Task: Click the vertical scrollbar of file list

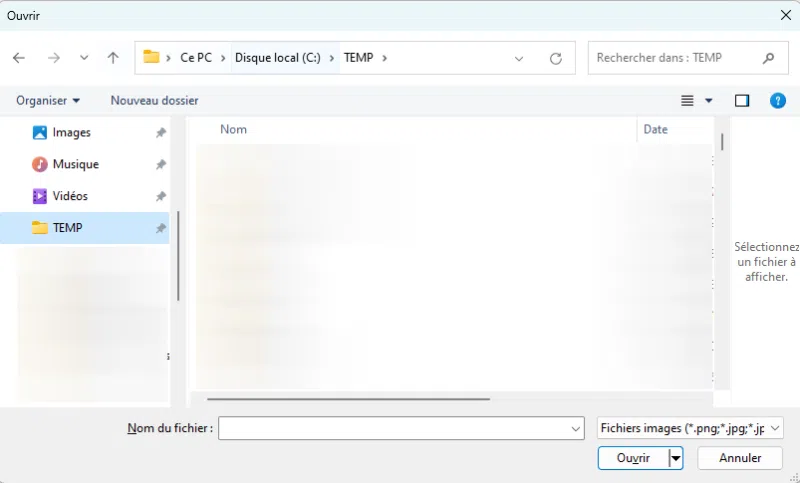Action: 722,142
